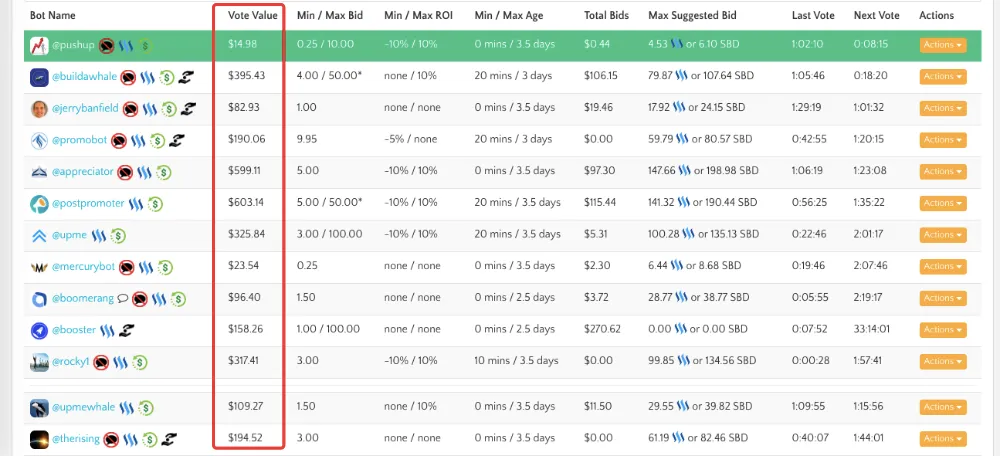1000x456 pixels.
Task: Open the Actions dropdown for @buildawhale
Action: coord(943,77)
